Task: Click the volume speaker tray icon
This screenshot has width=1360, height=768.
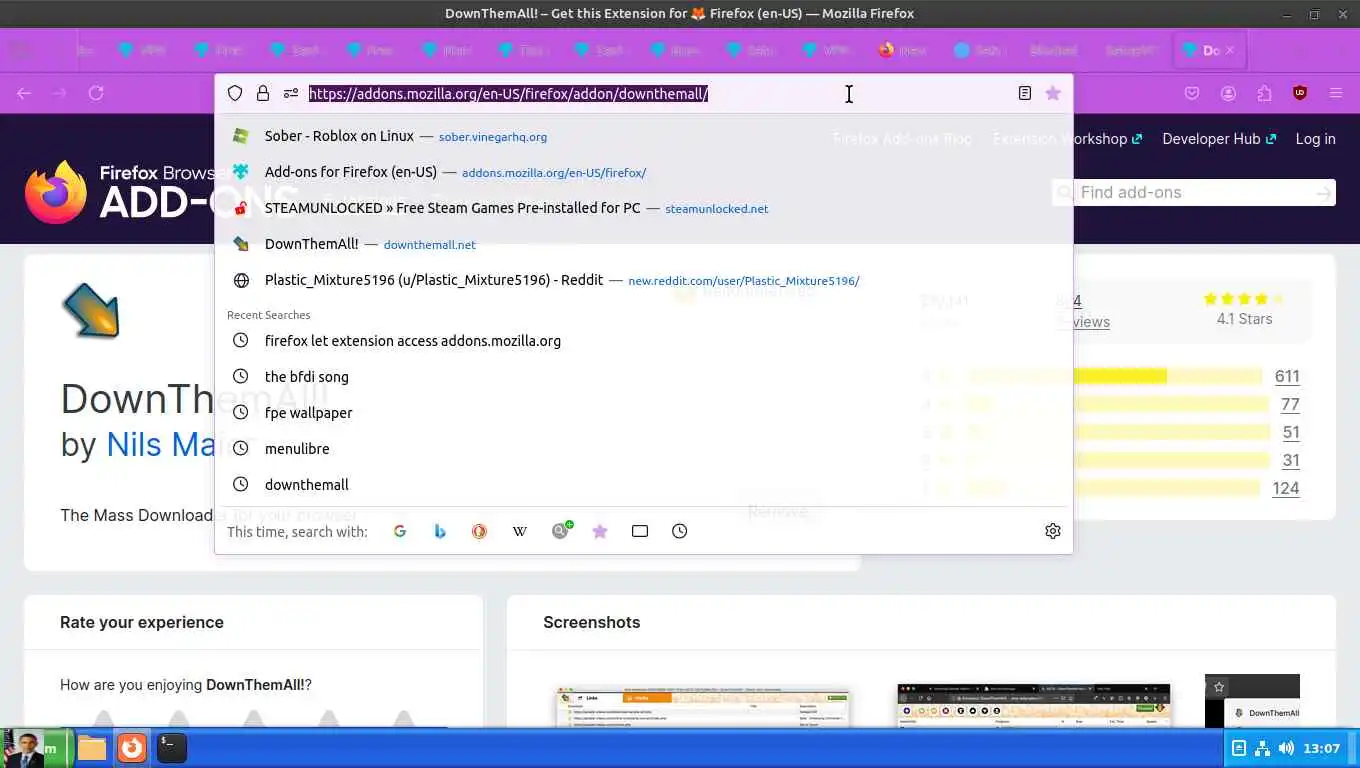Action: [x=1286, y=748]
